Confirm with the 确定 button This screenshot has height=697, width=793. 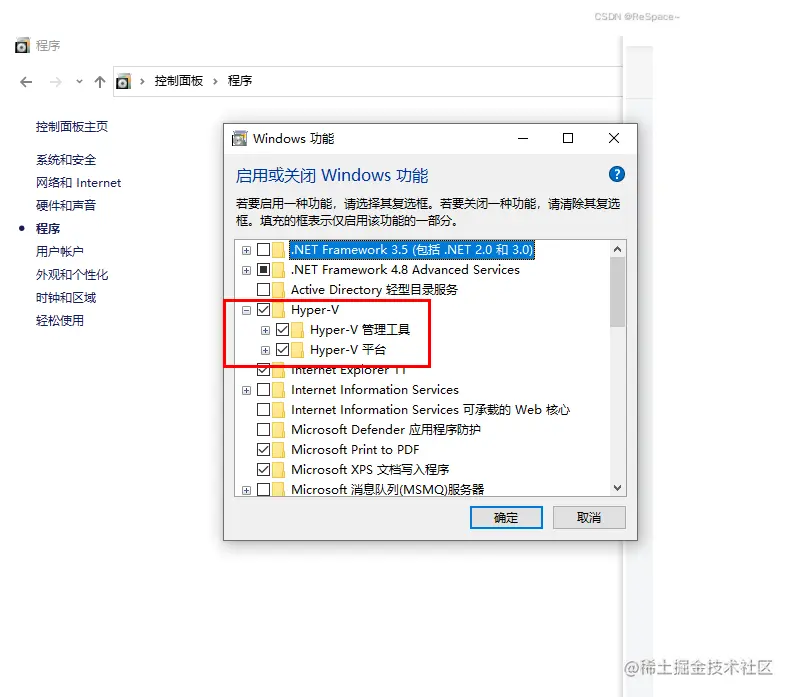506,517
